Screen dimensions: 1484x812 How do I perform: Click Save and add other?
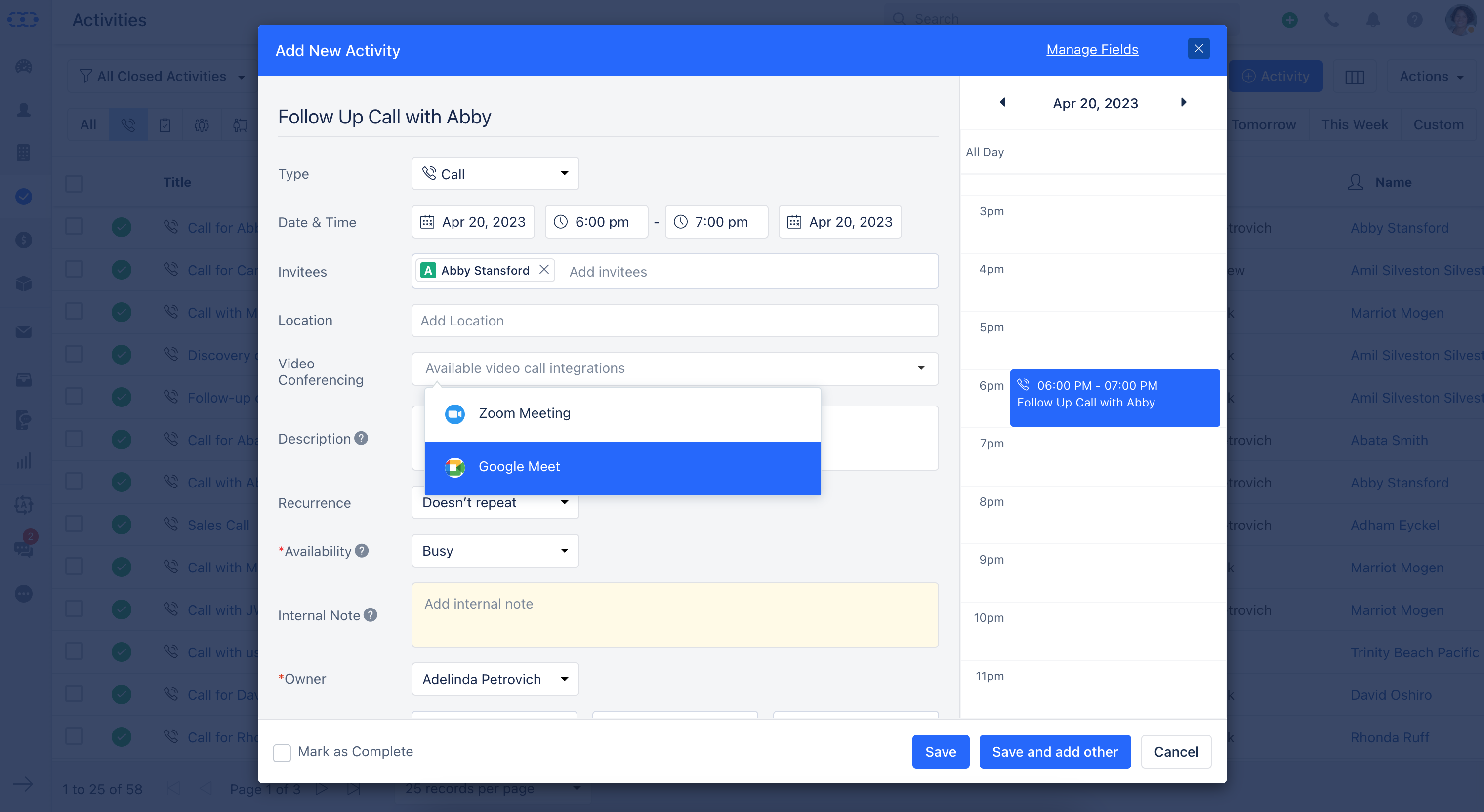(x=1055, y=752)
